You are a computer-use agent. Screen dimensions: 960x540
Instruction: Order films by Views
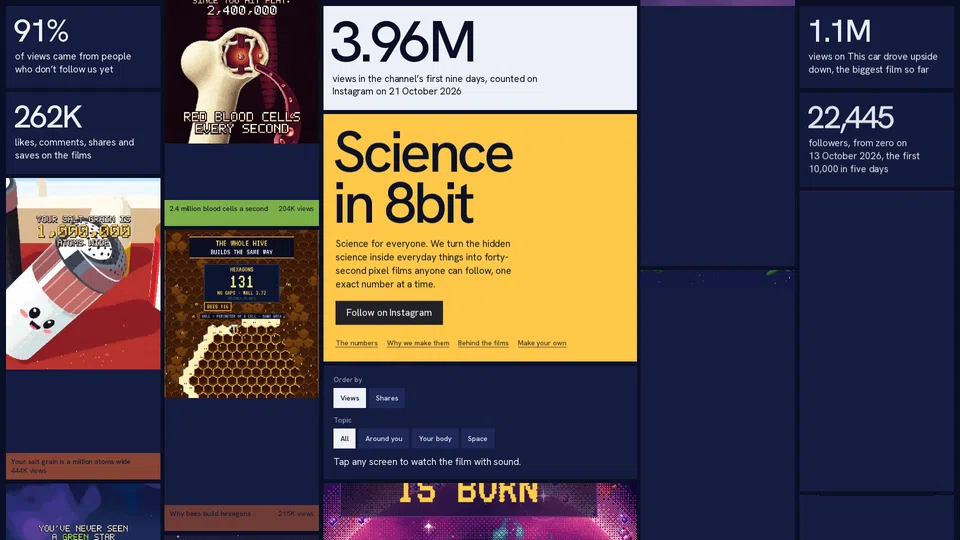350,398
